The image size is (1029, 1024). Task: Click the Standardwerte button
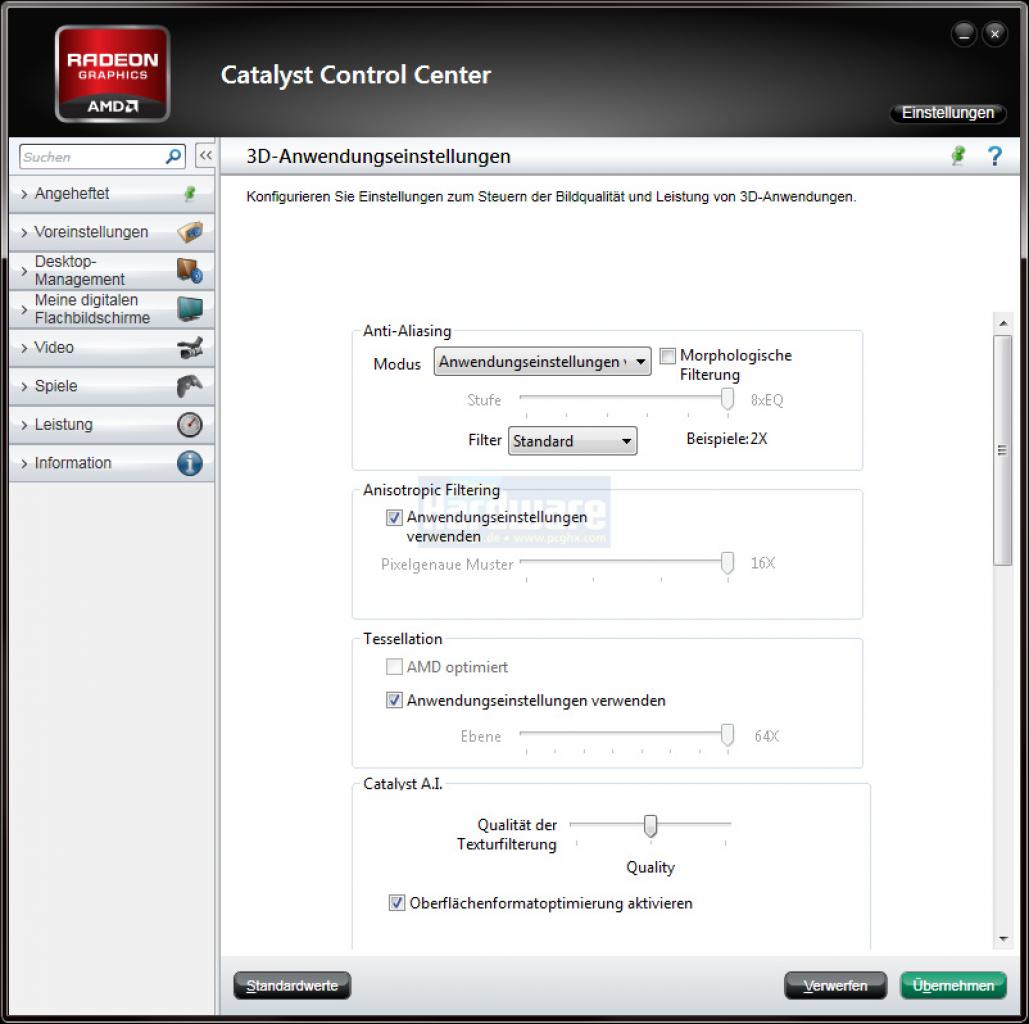(x=292, y=985)
